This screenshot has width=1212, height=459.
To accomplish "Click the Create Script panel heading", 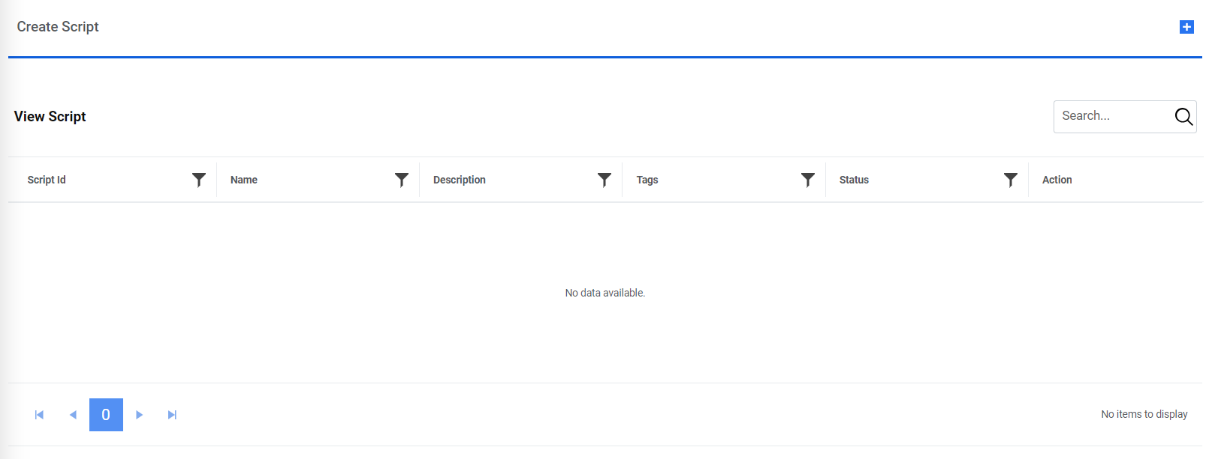I will pos(58,27).
